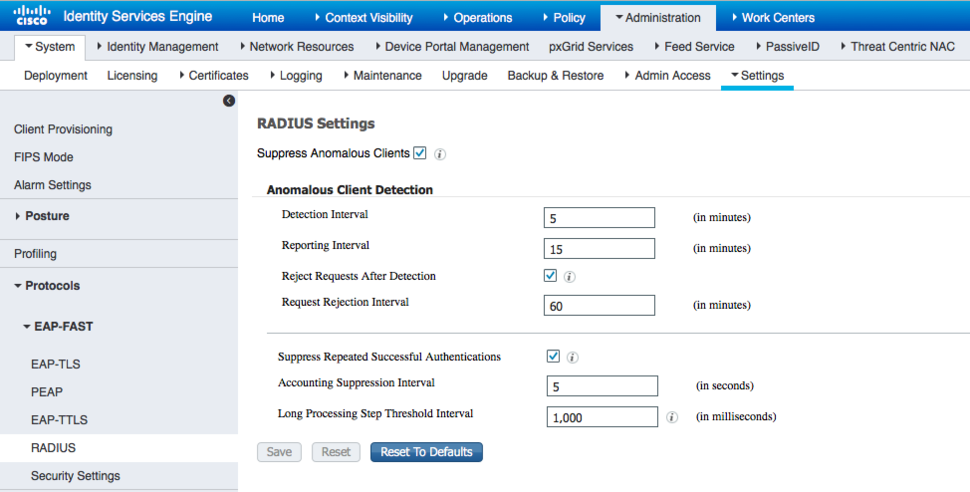970x492 pixels.
Task: Select RADIUS in sidebar
Action: (119, 447)
